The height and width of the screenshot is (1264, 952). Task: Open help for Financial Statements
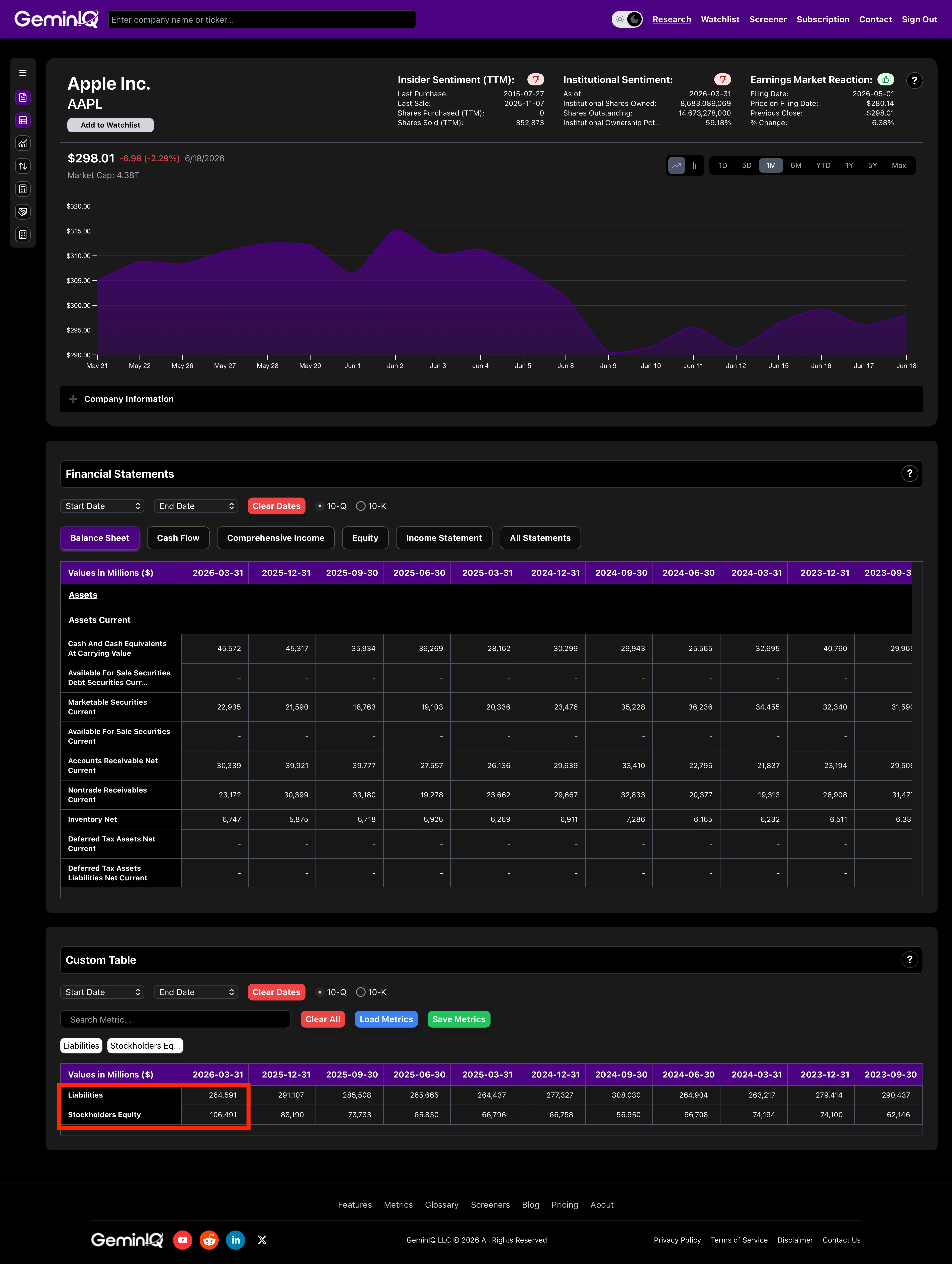910,474
